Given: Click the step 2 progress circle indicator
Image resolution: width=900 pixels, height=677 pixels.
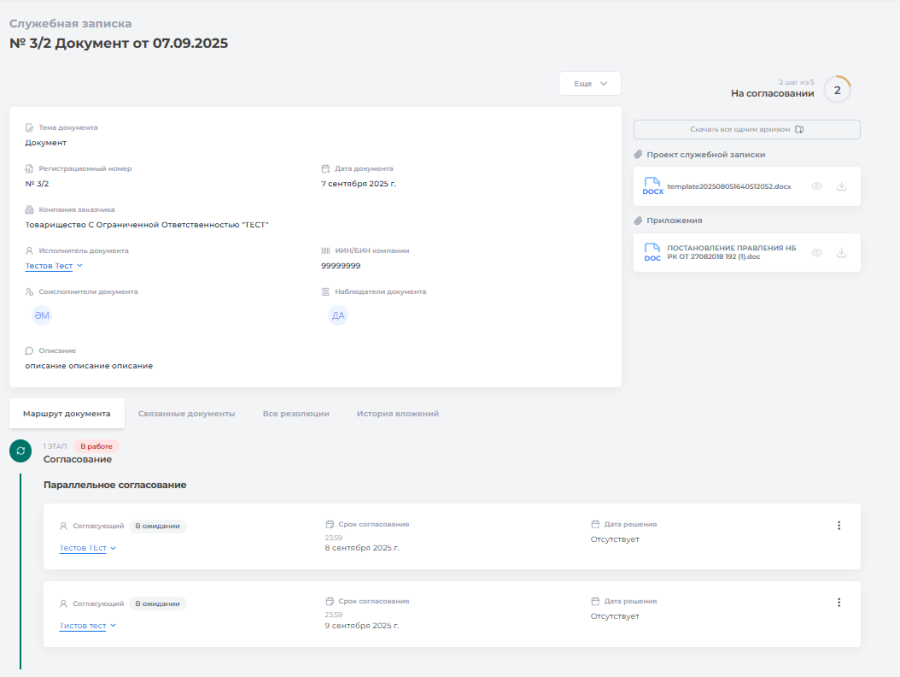Looking at the screenshot, I should pos(837,90).
